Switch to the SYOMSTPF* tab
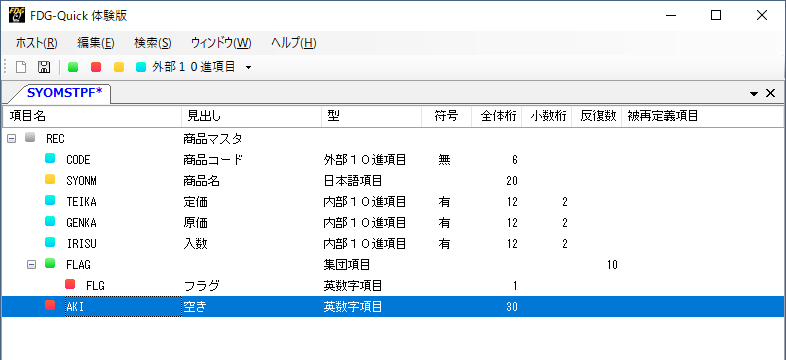 [x=64, y=93]
